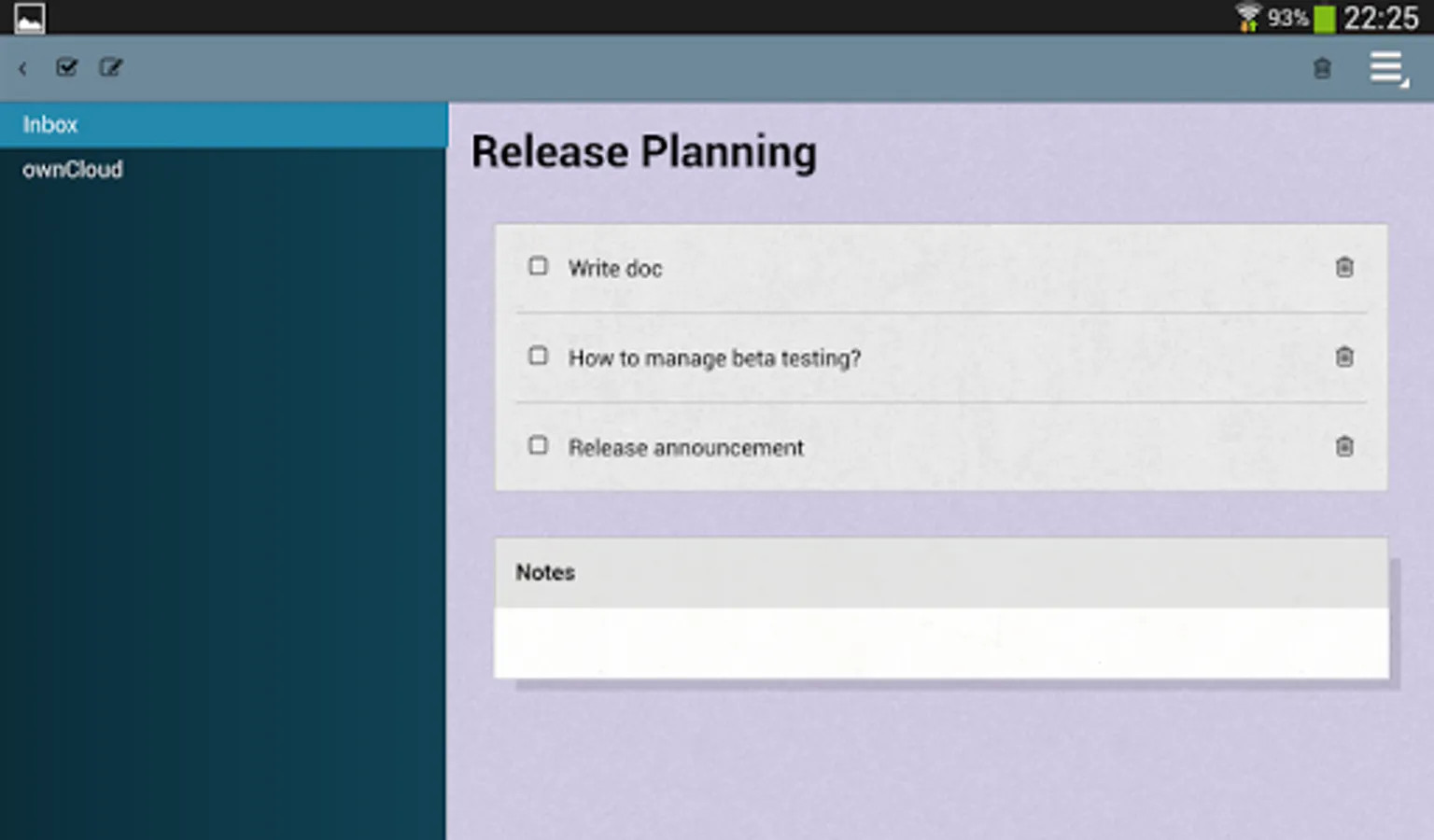Click the Write doc text

coord(615,269)
